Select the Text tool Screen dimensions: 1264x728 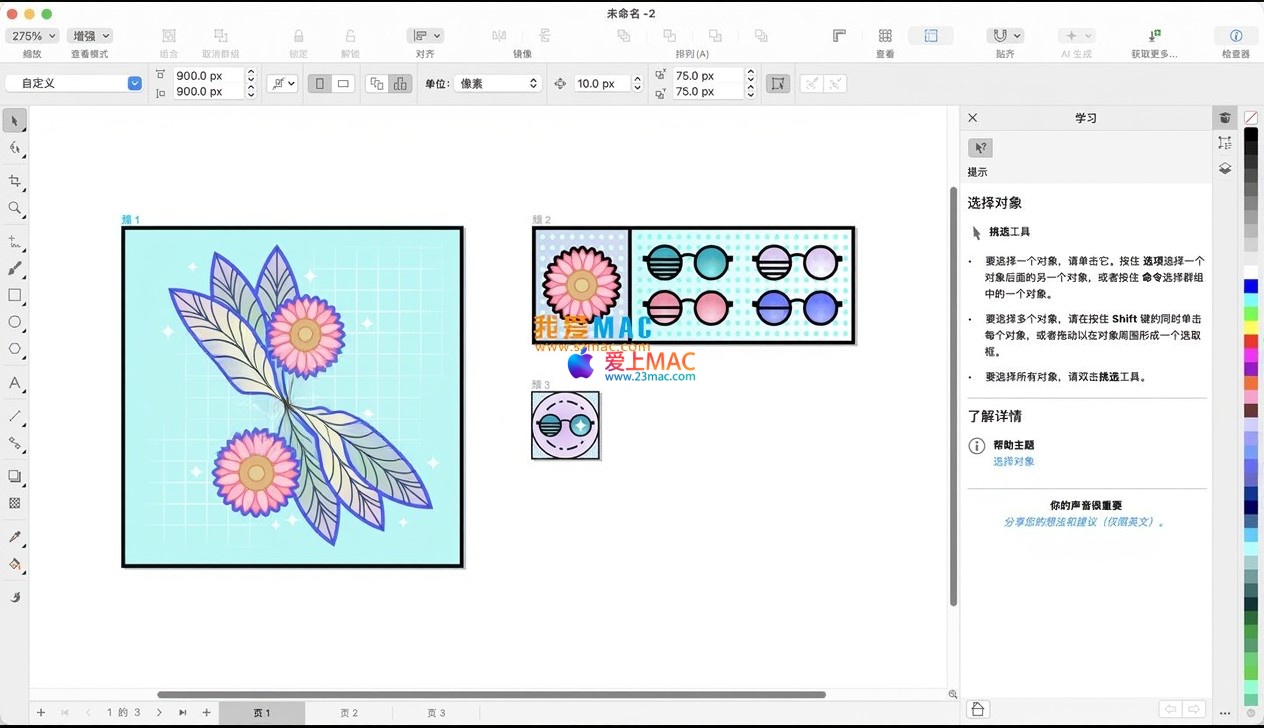[x=14, y=383]
